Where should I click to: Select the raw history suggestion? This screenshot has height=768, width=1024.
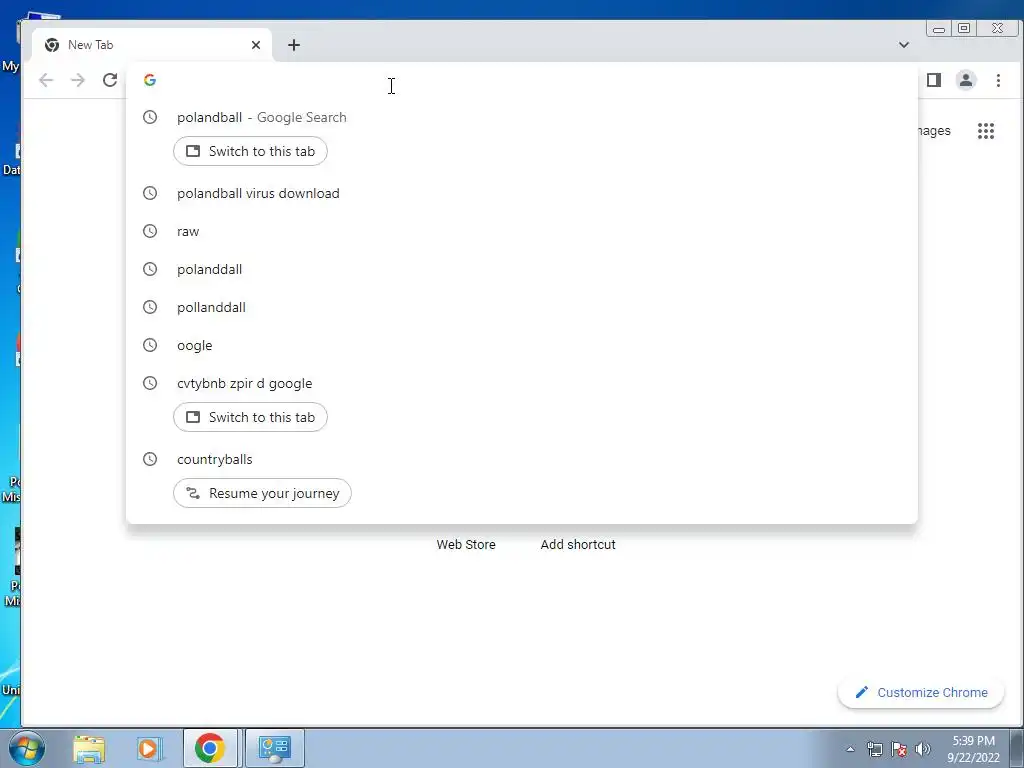coord(522,231)
